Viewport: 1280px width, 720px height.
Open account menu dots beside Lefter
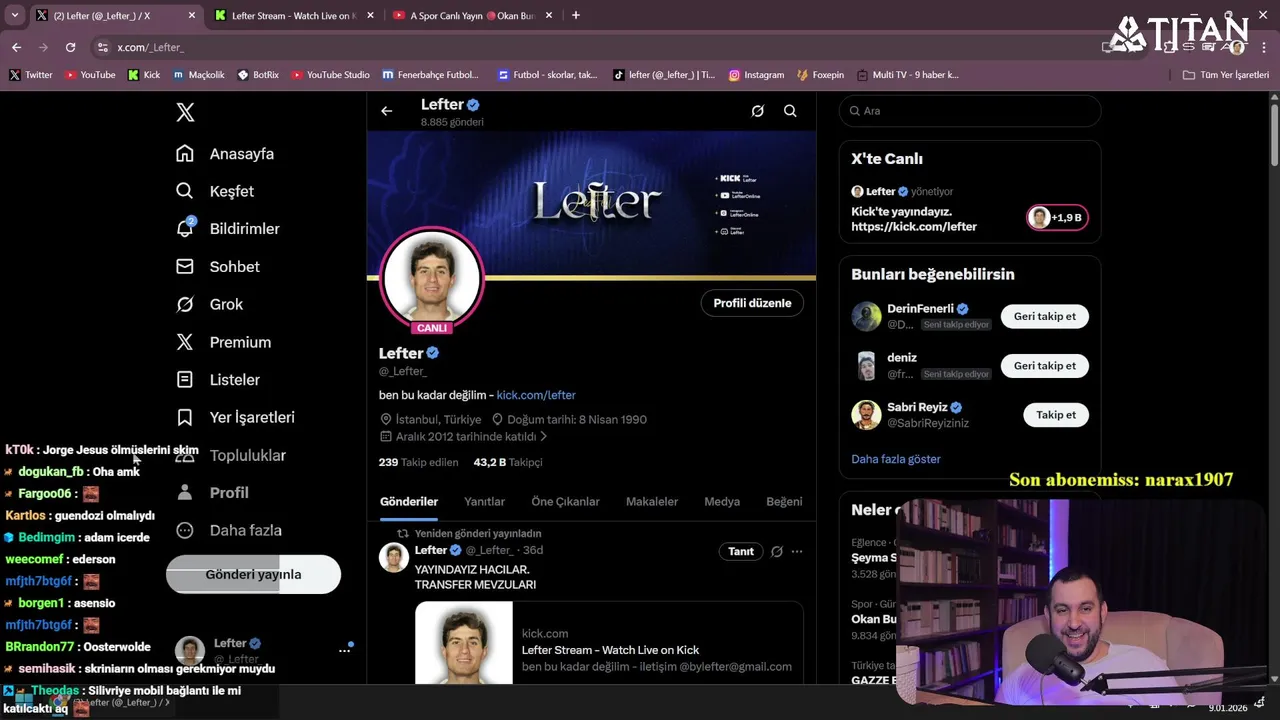click(x=344, y=650)
